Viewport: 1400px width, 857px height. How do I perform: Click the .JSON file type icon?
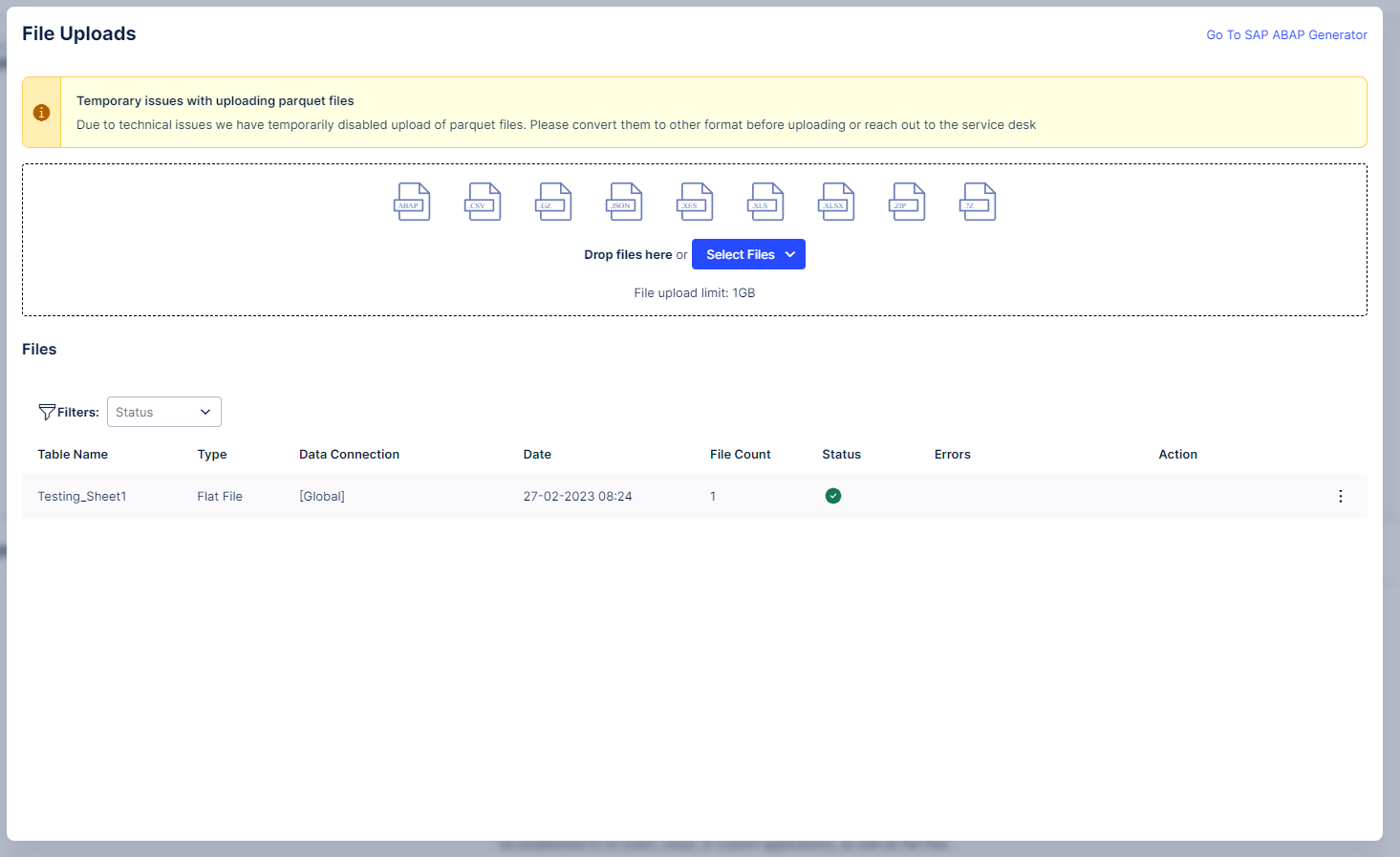click(x=624, y=202)
